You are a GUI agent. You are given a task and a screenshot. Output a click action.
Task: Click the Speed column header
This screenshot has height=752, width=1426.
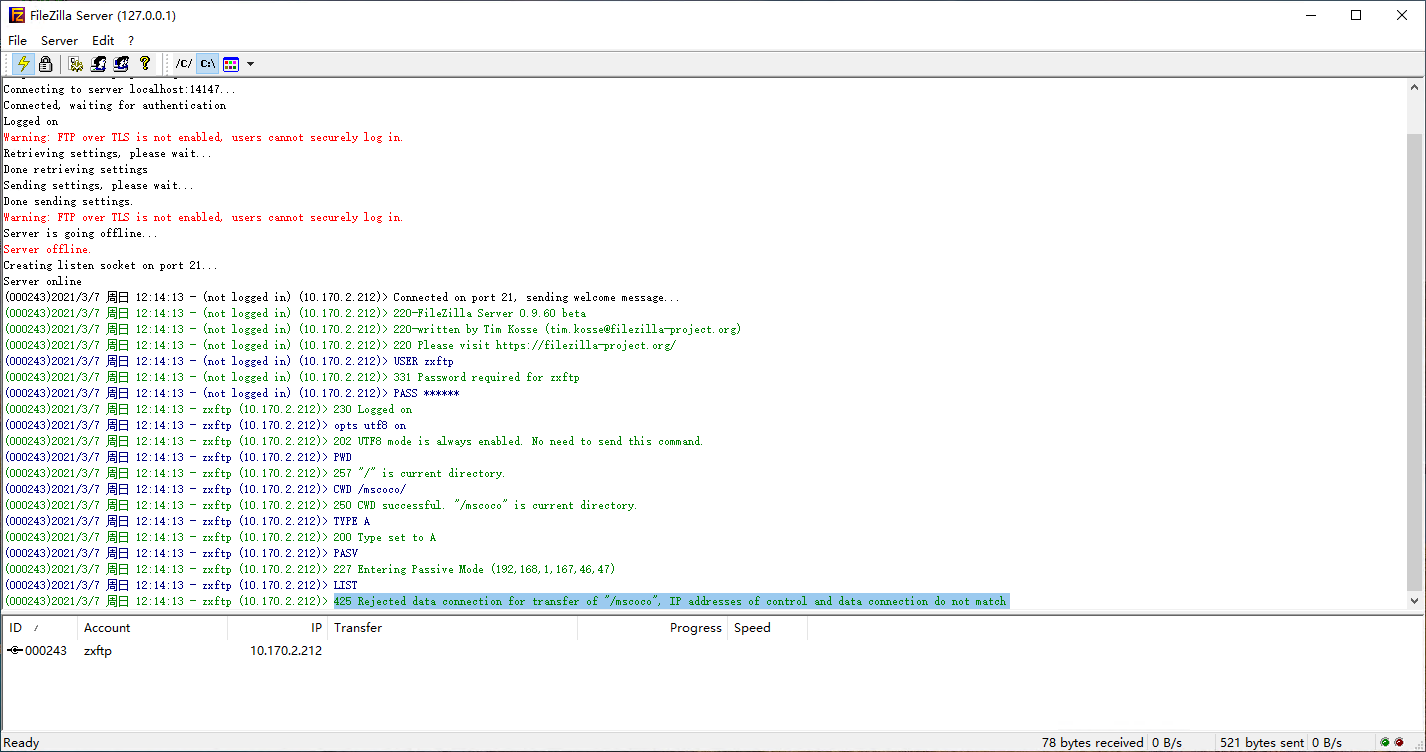click(767, 628)
